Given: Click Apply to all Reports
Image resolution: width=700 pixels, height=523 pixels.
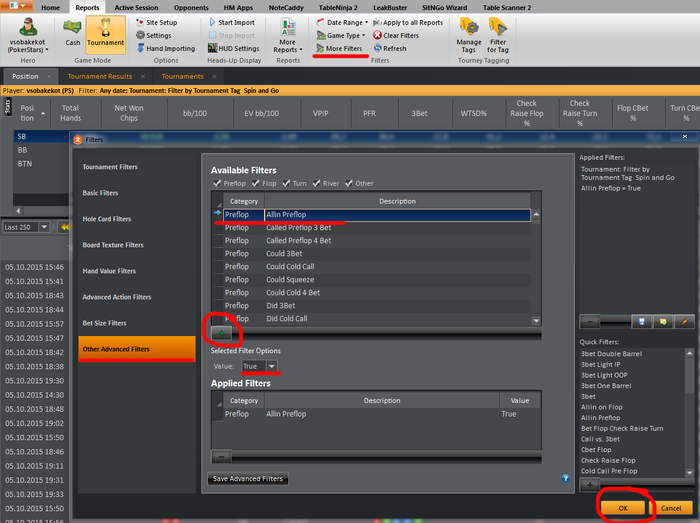Looking at the screenshot, I should [x=408, y=22].
